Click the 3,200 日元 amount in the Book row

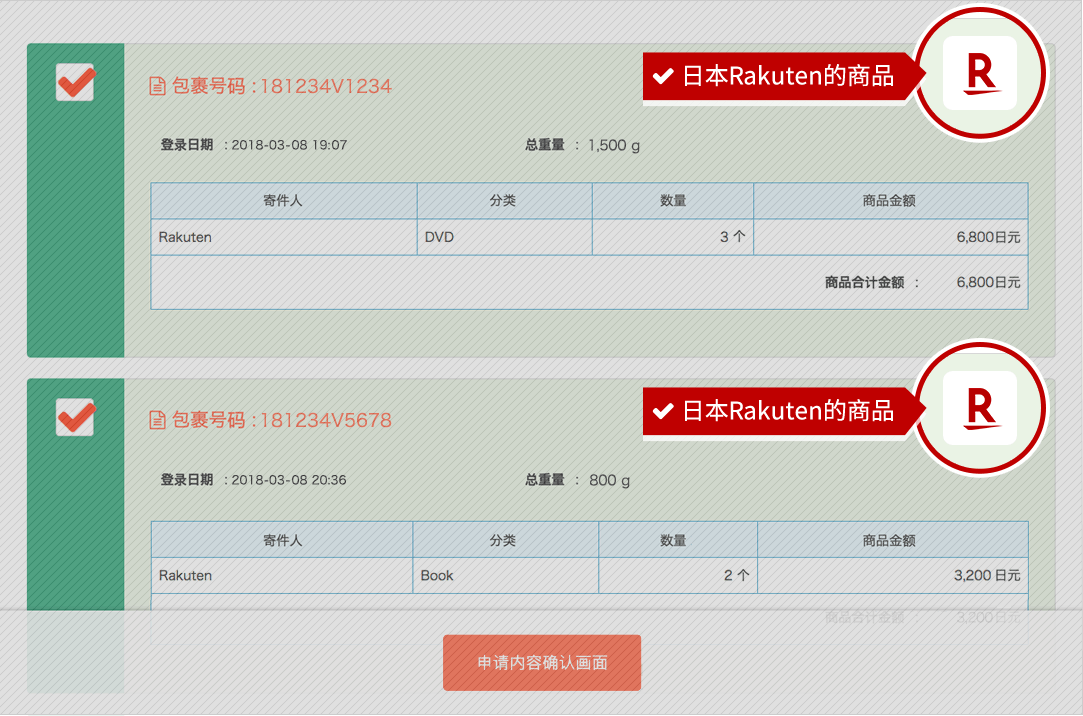(x=987, y=575)
